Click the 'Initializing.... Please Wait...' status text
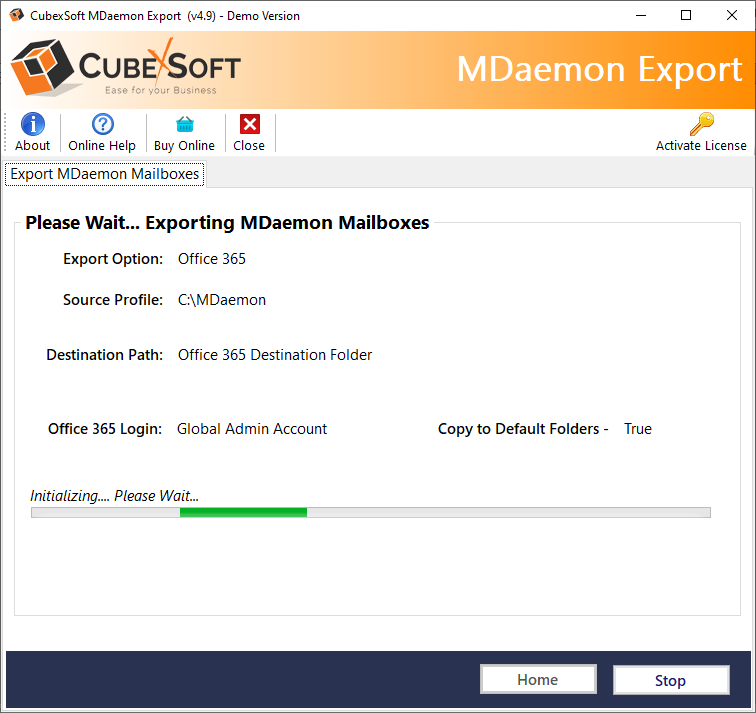The image size is (756, 713). pyautogui.click(x=115, y=496)
